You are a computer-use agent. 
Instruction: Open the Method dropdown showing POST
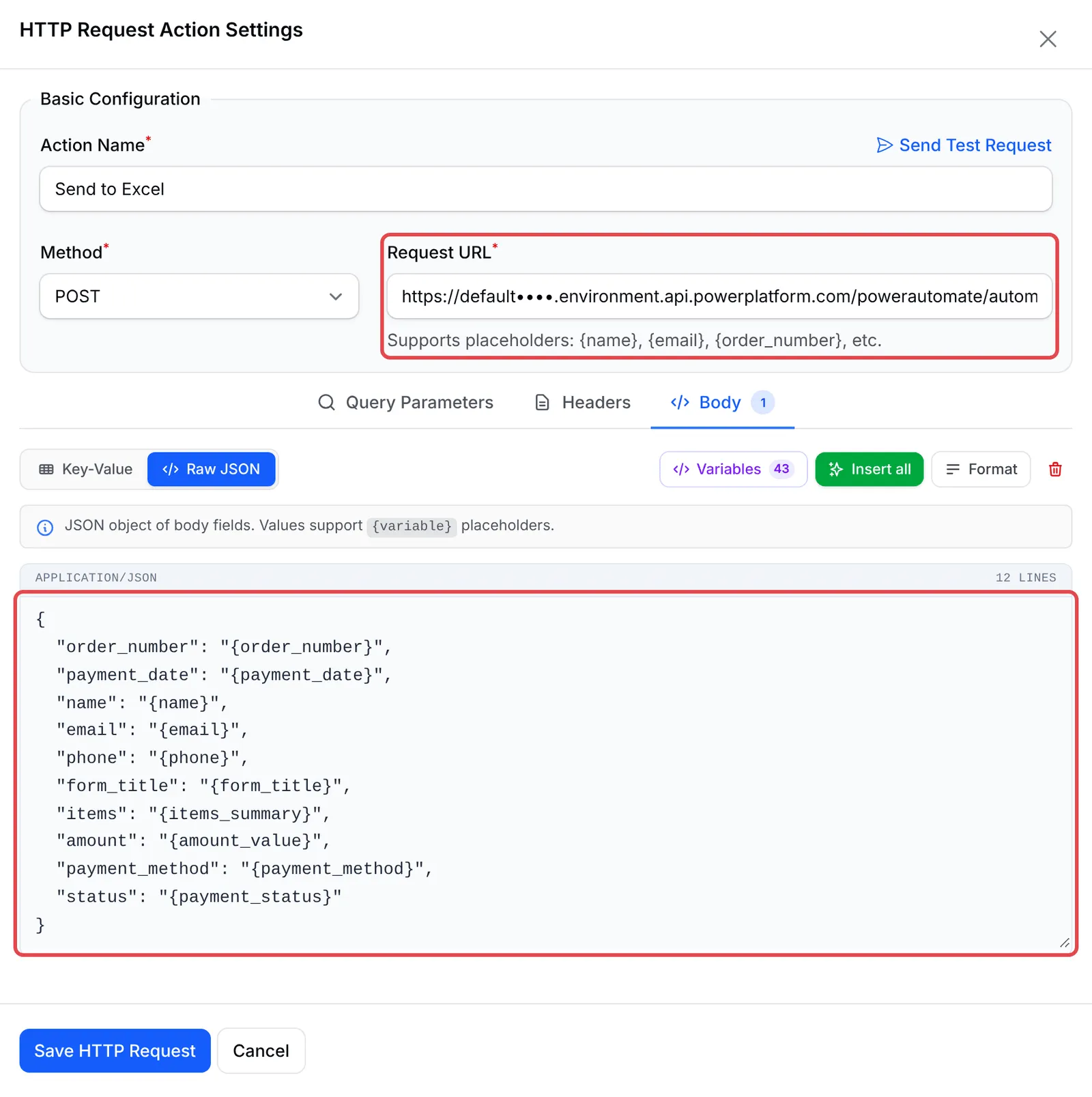(x=199, y=296)
